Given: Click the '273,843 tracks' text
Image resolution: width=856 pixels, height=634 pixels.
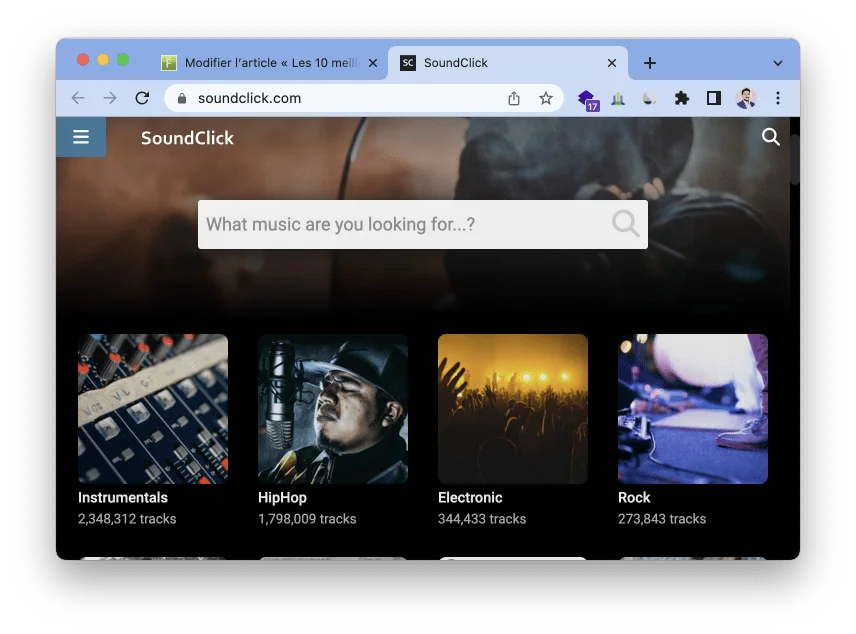Looking at the screenshot, I should [x=662, y=519].
